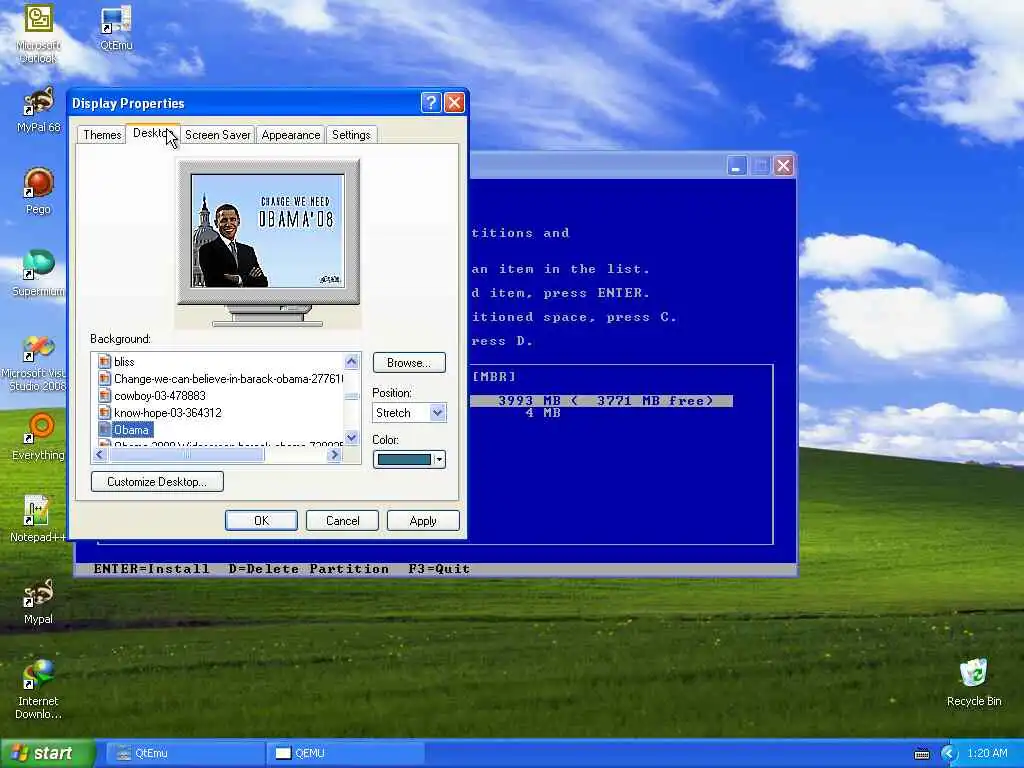Viewport: 1024px width, 768px height.
Task: Select the Obama background entry
Action: click(131, 429)
